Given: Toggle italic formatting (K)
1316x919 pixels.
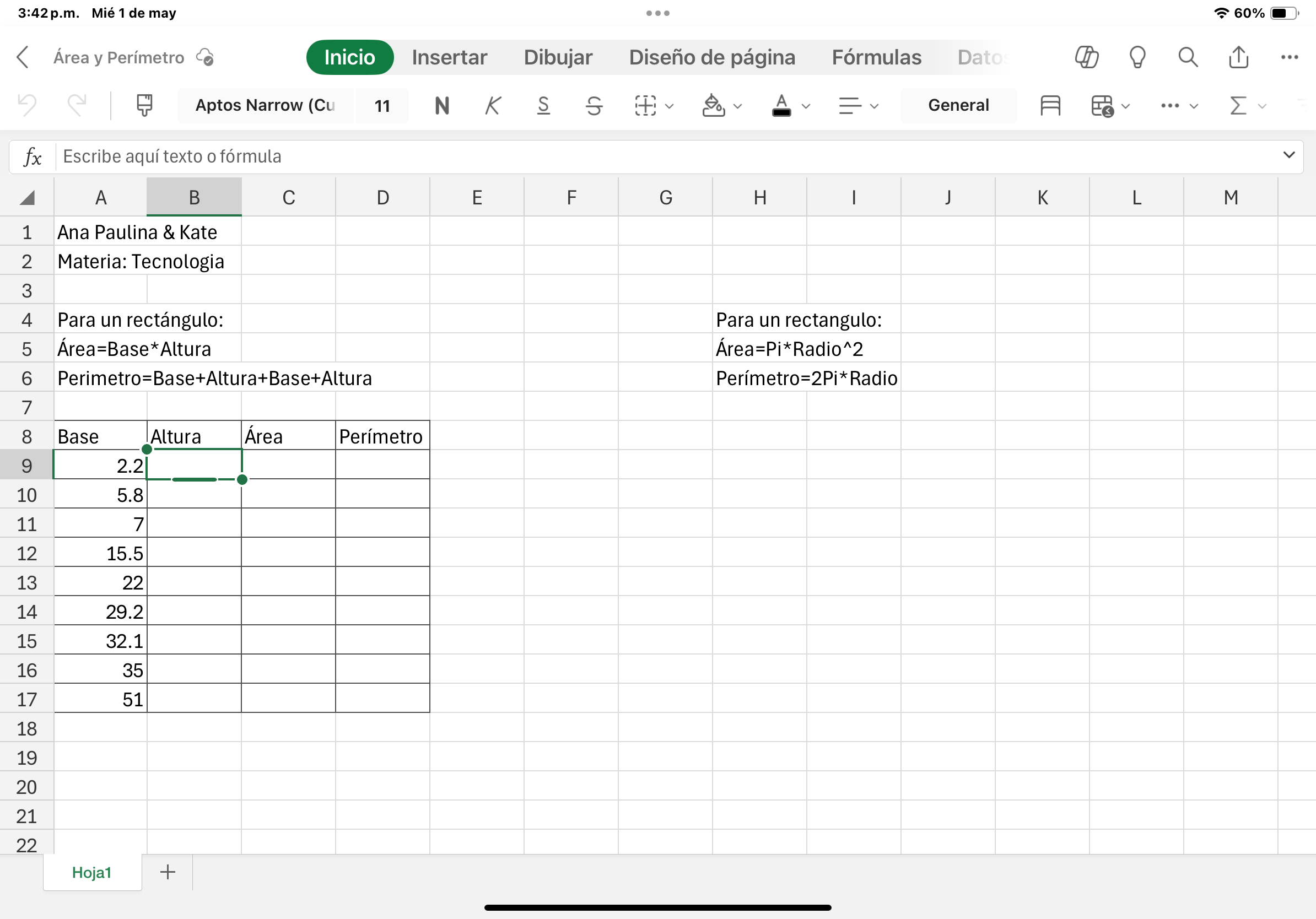Looking at the screenshot, I should click(x=492, y=105).
